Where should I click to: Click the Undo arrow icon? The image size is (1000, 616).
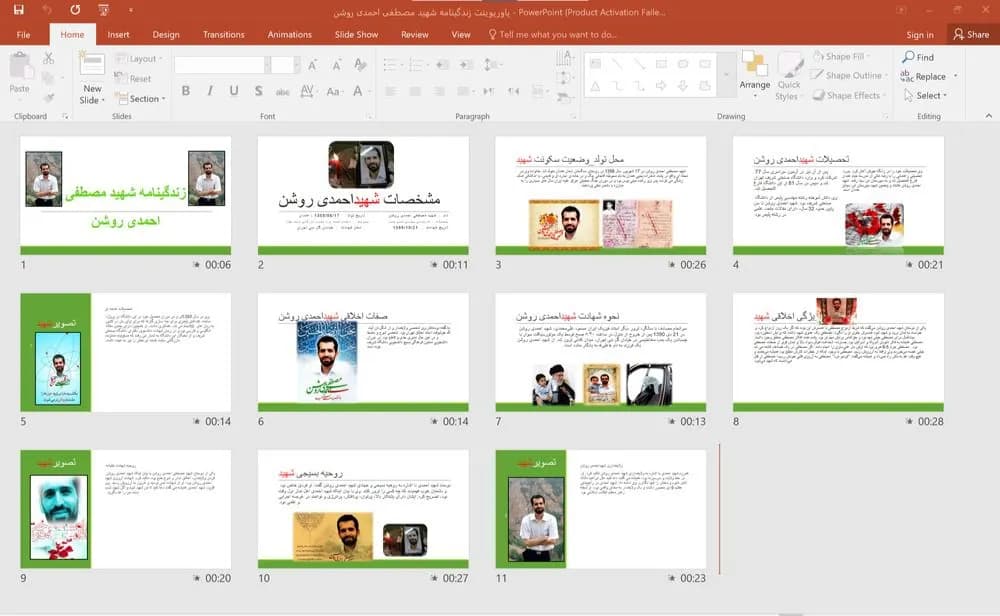coord(47,10)
